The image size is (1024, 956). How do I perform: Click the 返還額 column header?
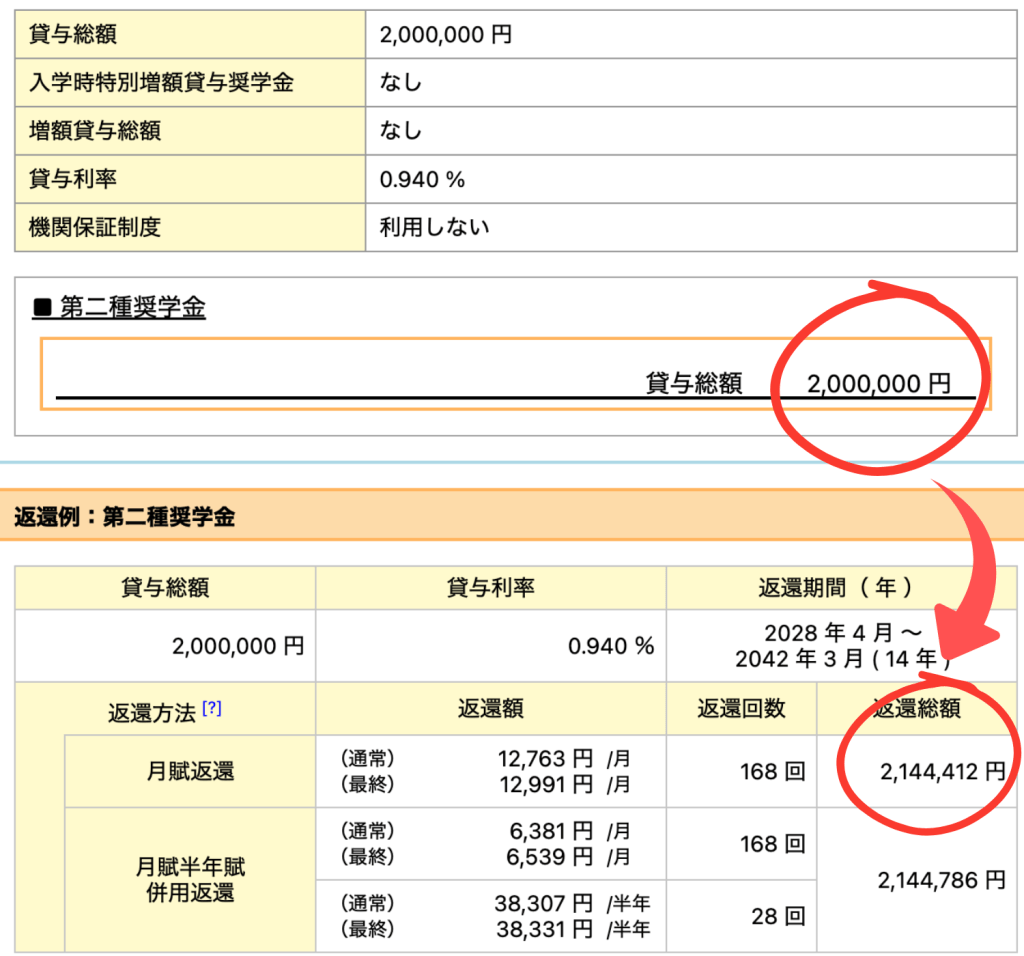(x=490, y=709)
